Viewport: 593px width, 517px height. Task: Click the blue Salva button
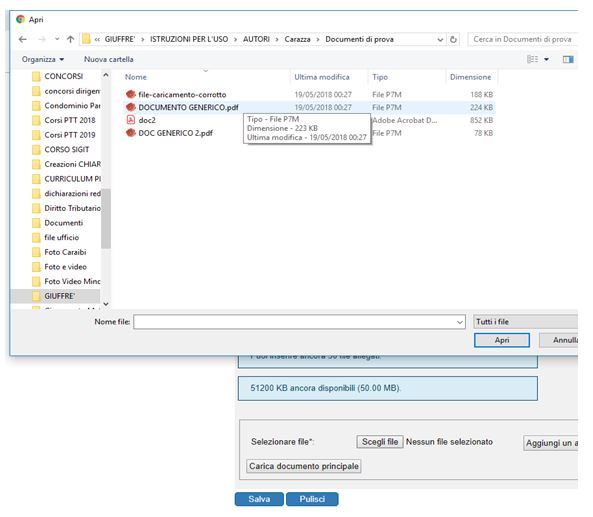[x=259, y=499]
